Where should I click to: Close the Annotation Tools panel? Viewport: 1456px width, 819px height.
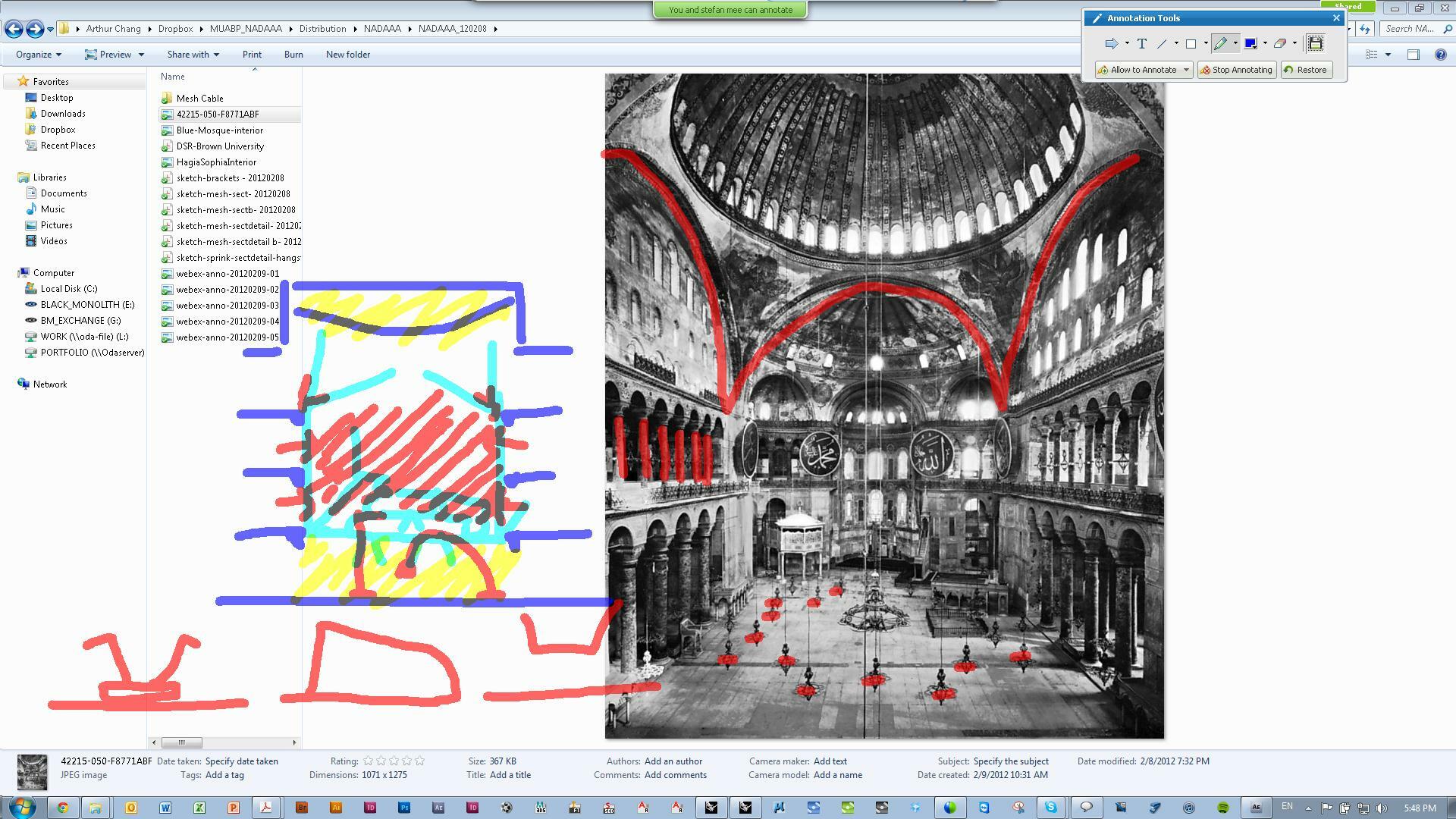(x=1336, y=17)
